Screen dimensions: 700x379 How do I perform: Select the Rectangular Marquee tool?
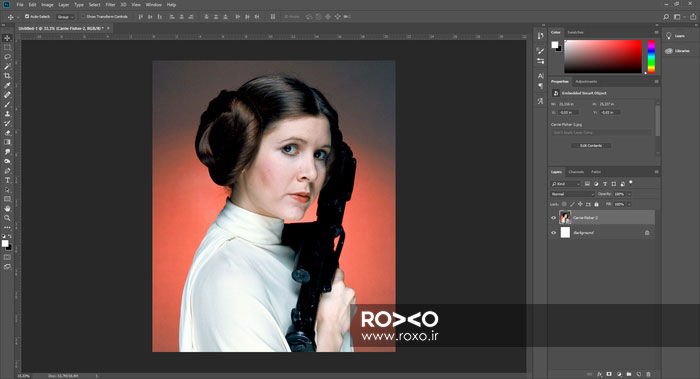tap(7, 47)
